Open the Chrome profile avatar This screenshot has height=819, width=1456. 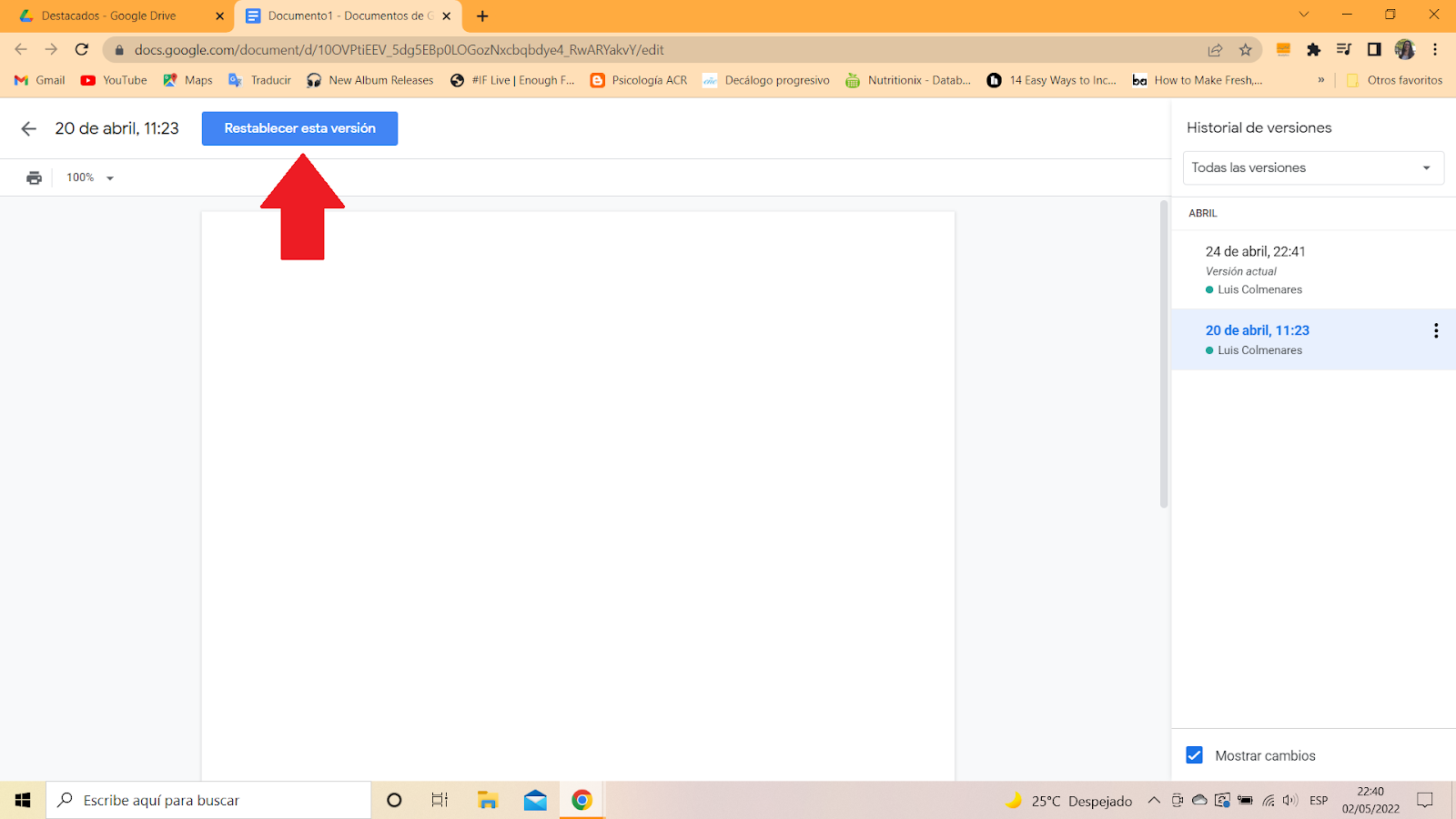coord(1405,49)
